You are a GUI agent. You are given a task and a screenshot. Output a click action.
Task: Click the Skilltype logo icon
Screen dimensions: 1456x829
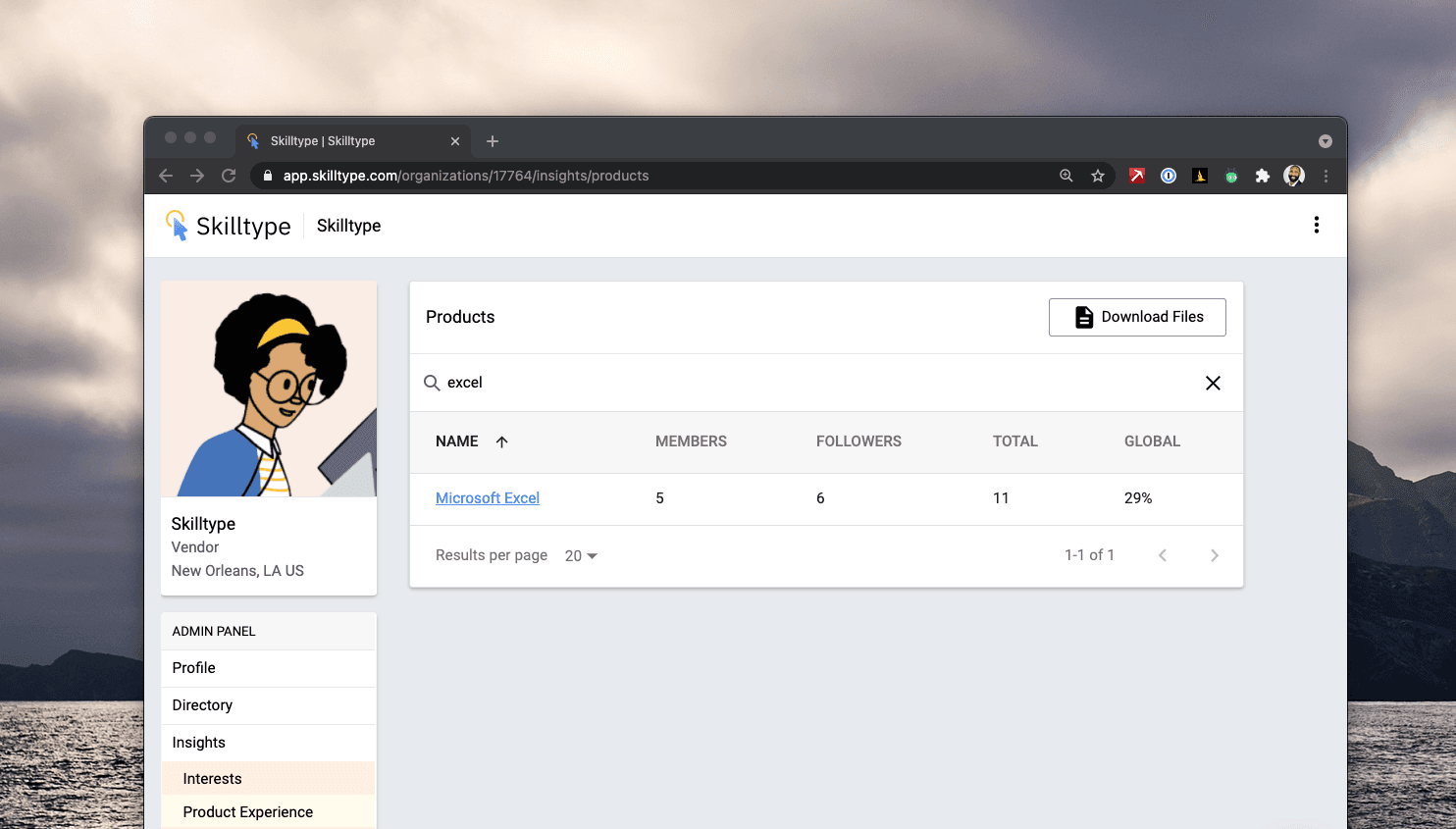177,226
